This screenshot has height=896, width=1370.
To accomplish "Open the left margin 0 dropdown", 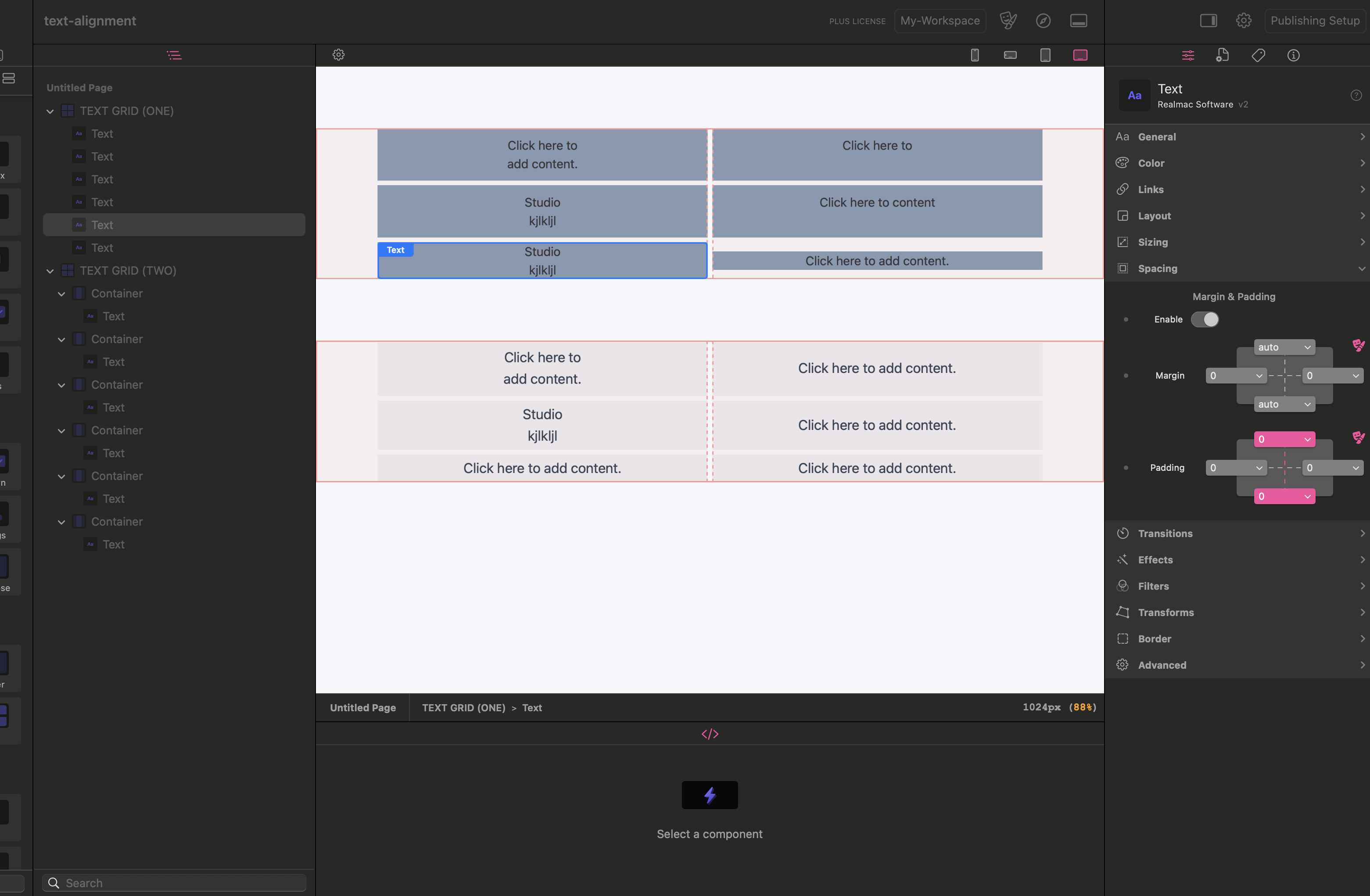I will (1236, 376).
